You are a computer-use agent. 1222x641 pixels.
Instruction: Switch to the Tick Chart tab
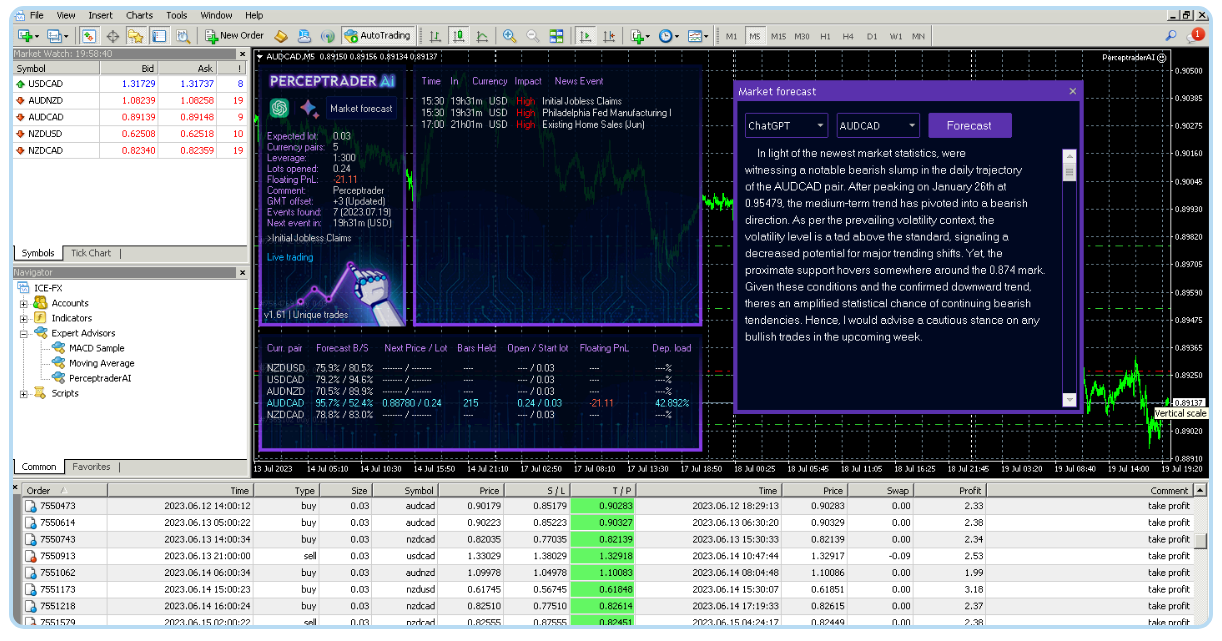(91, 253)
